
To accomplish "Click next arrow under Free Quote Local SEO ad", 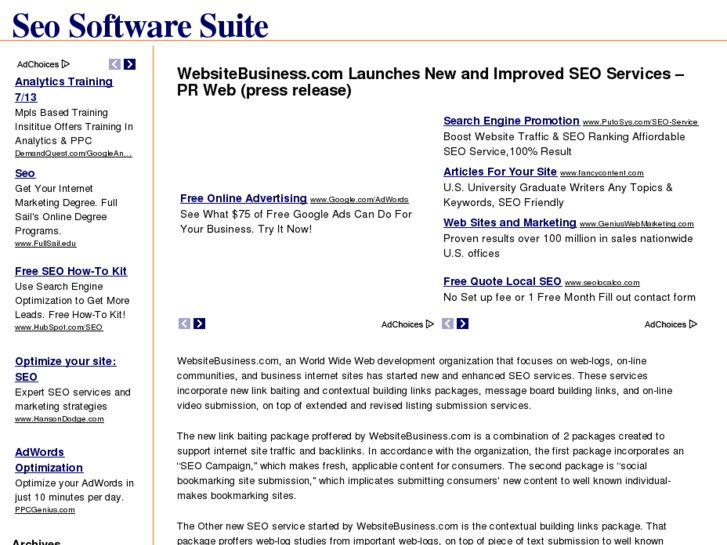I will 463,323.
